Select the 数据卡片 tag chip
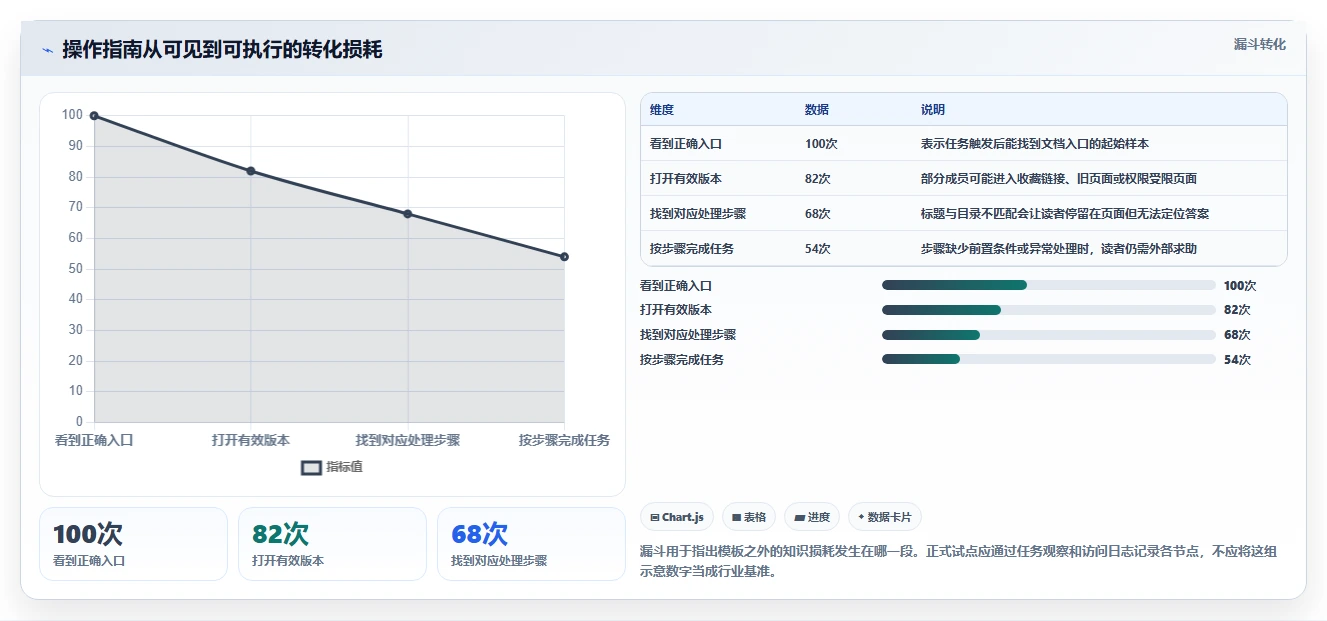 [x=885, y=517]
